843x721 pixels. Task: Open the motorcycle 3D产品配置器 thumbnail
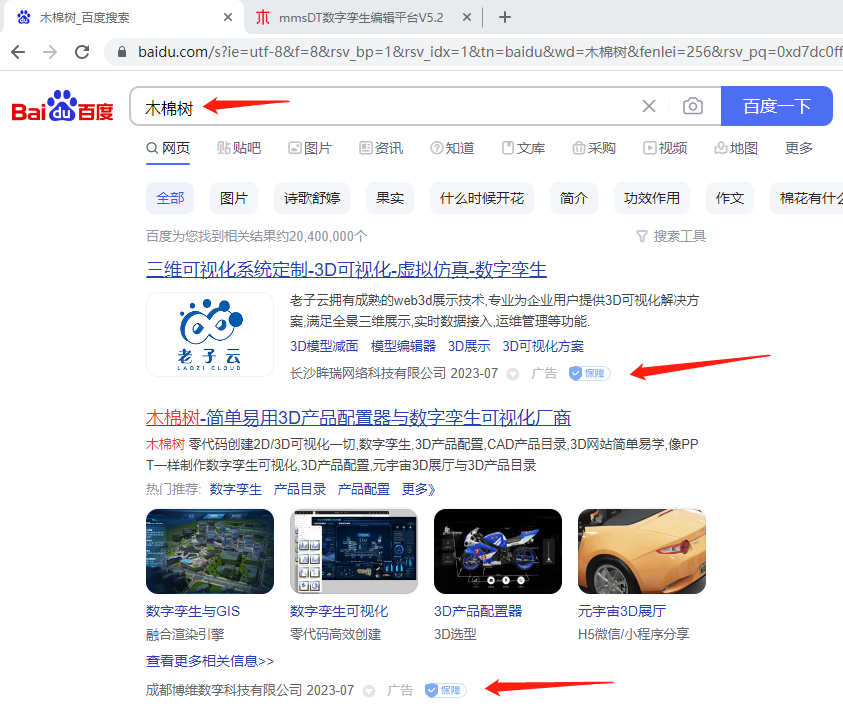coord(498,552)
